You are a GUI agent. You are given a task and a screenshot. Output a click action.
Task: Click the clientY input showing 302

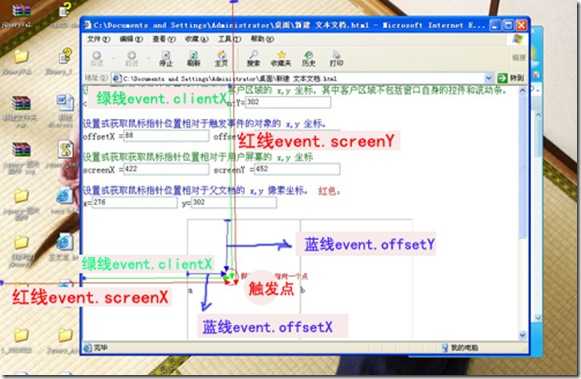288,102
